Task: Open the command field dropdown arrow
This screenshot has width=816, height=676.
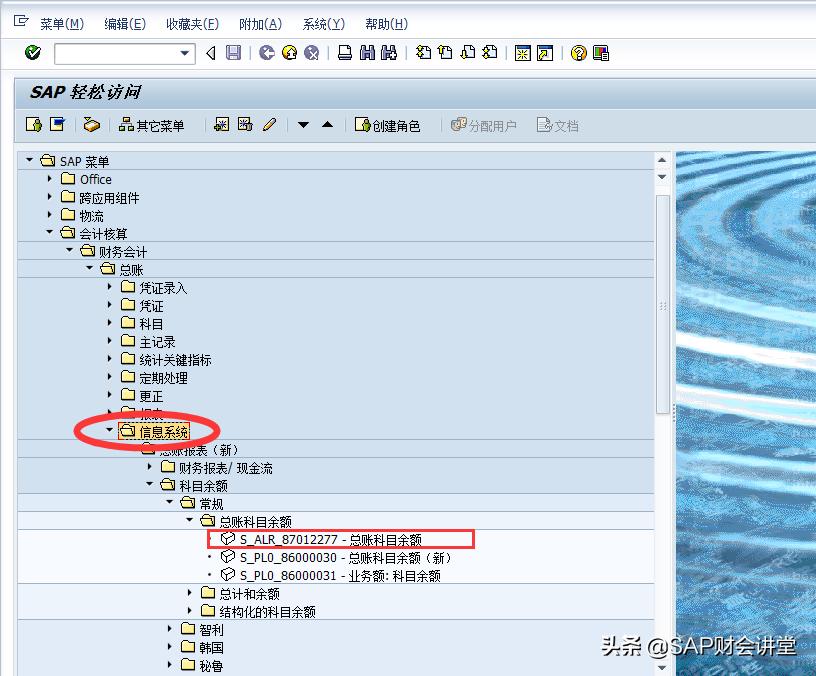Action: click(185, 52)
